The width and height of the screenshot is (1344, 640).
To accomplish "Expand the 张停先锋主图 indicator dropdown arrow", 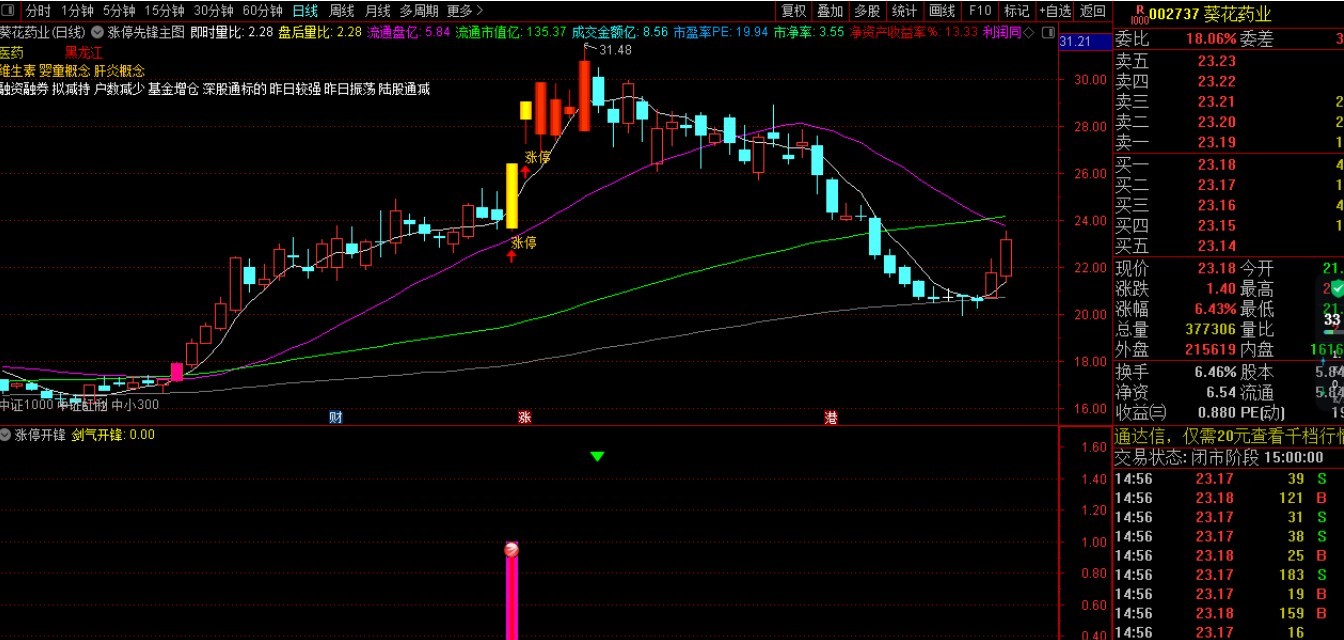I will [x=99, y=32].
